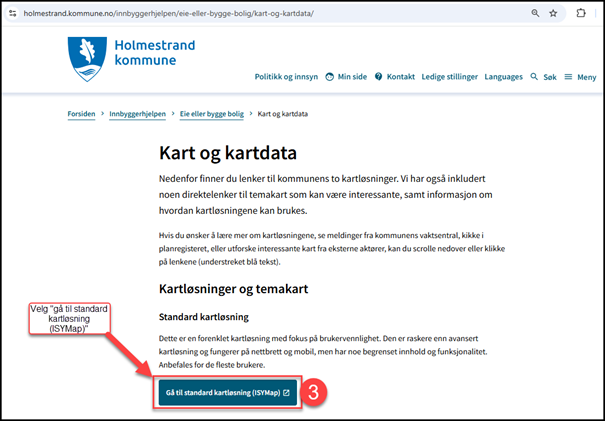Click the Kart og kartdata breadcrumb text
Image resolution: width=605 pixels, height=421 pixels.
click(283, 114)
